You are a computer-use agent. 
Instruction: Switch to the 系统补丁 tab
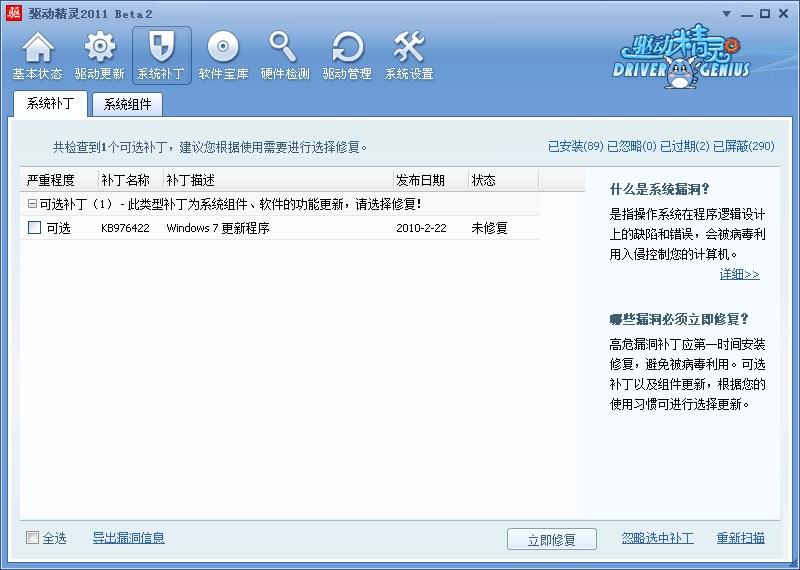pos(50,104)
